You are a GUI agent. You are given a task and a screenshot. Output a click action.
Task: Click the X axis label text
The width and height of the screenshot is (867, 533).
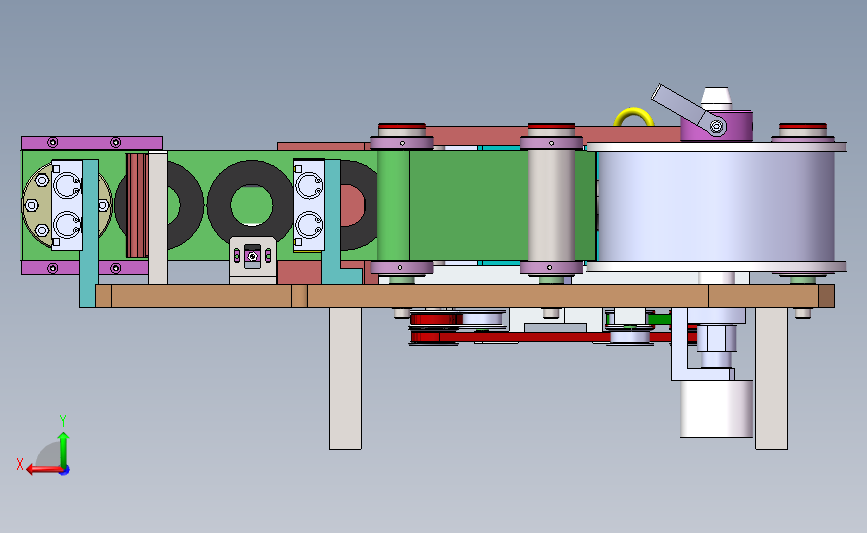tap(20, 464)
